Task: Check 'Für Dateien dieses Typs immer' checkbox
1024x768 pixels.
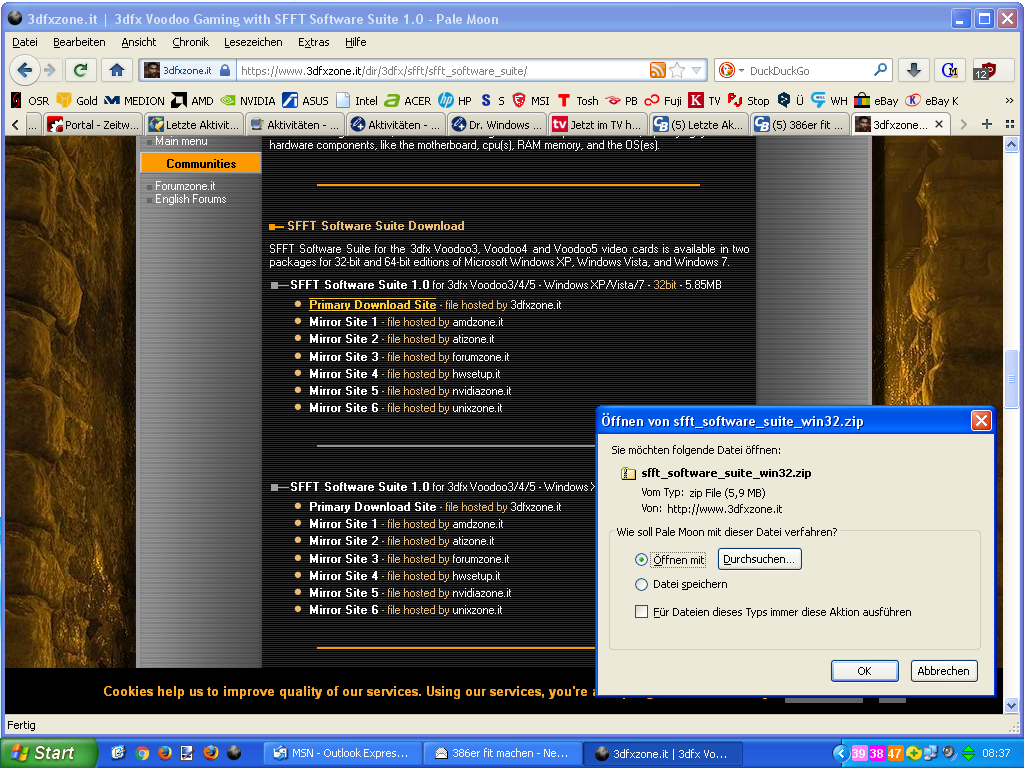Action: tap(641, 612)
